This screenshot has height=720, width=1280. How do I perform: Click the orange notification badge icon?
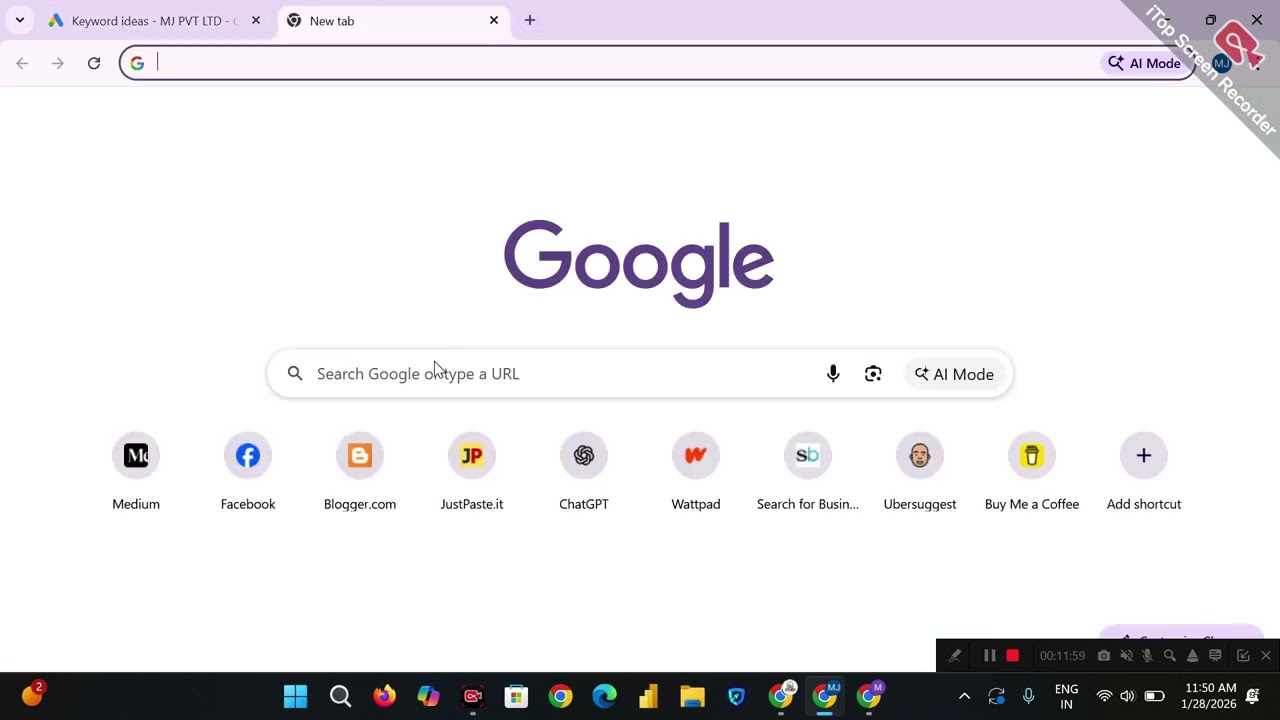(32, 694)
